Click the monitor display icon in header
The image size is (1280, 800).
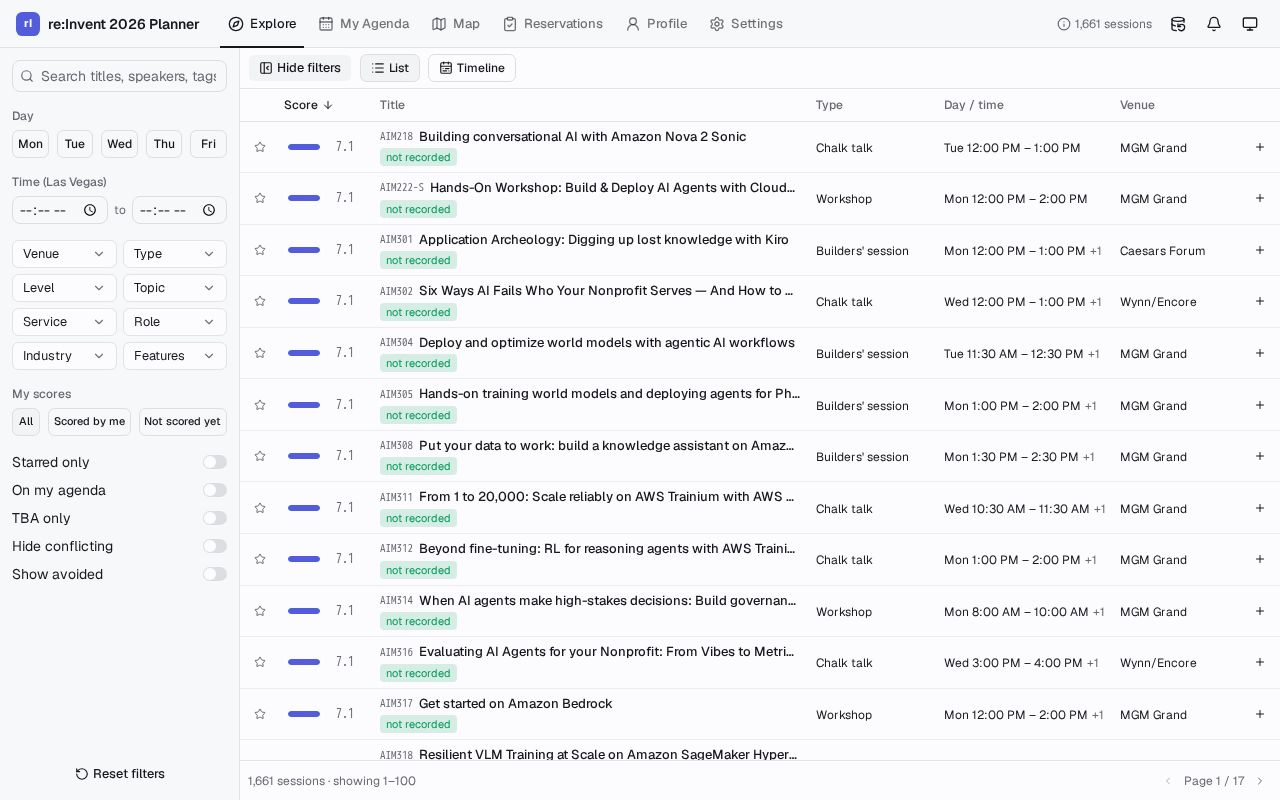(x=1250, y=24)
